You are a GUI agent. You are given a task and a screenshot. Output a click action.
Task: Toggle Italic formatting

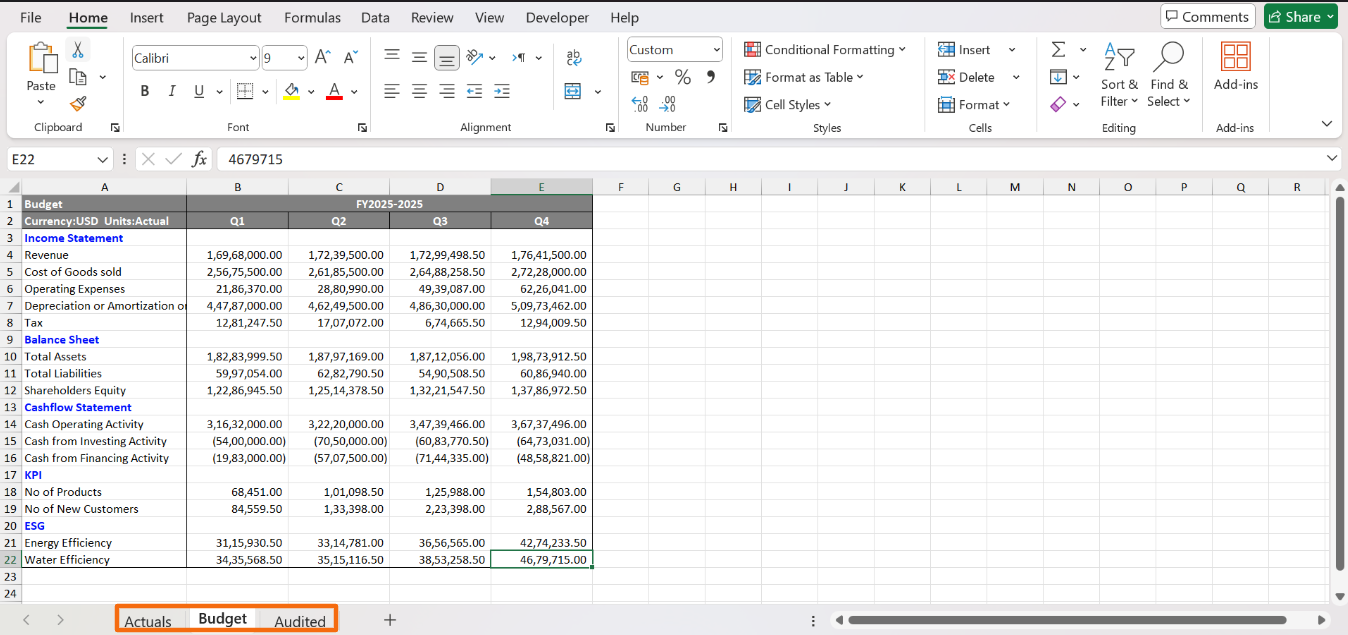[x=172, y=91]
